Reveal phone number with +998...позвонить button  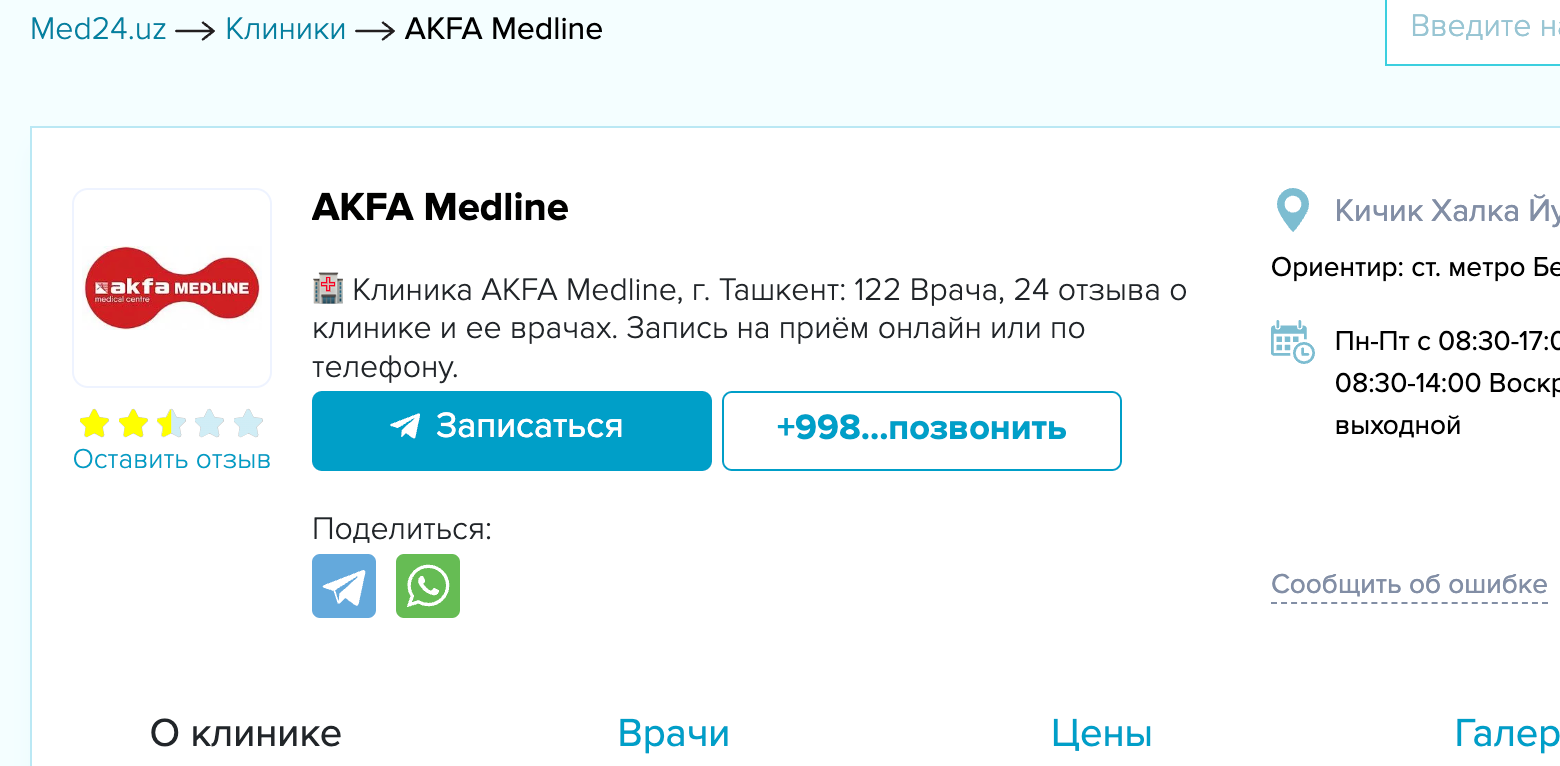point(921,430)
